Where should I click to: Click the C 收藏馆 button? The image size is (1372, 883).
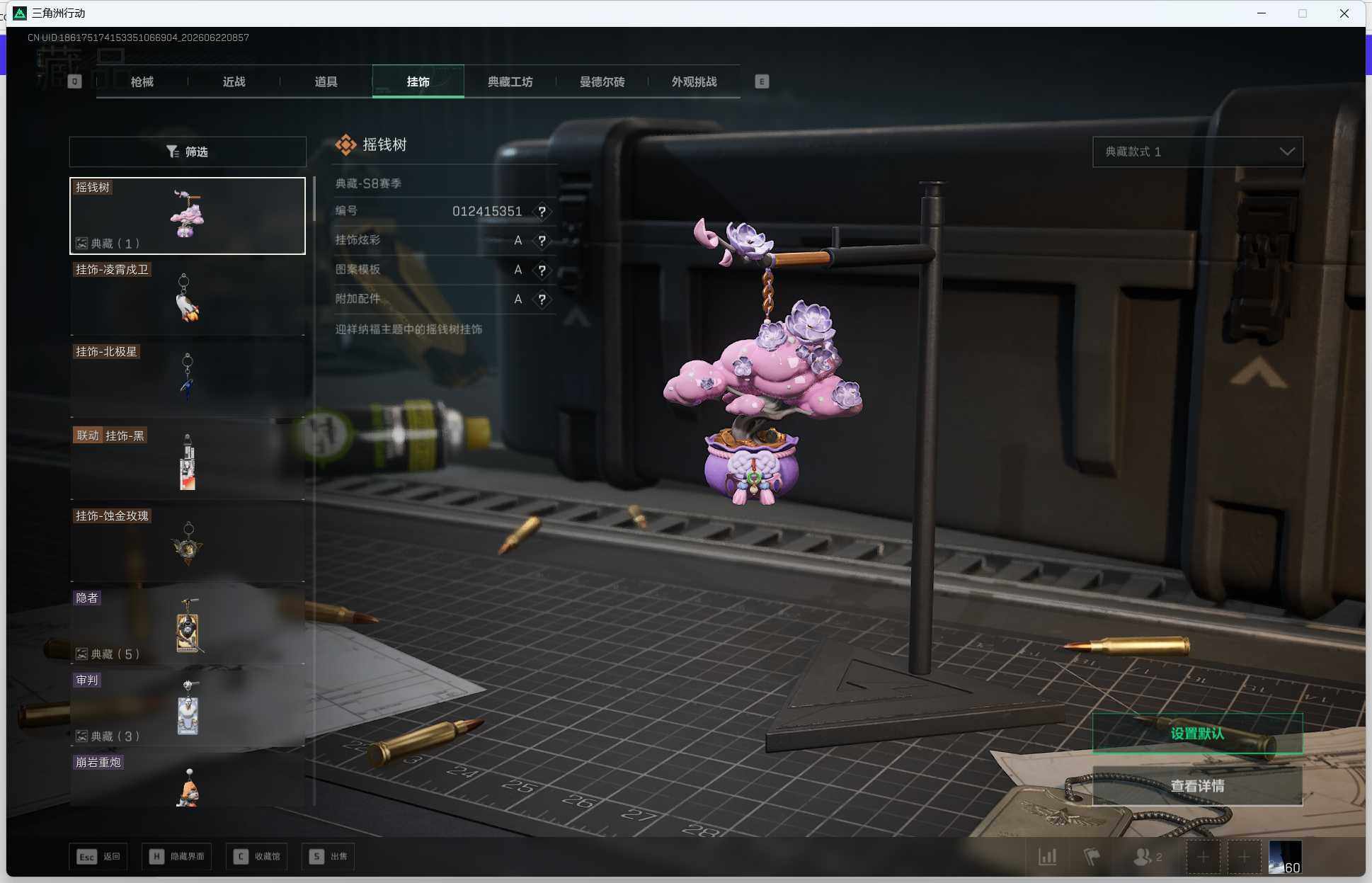pyautogui.click(x=257, y=856)
